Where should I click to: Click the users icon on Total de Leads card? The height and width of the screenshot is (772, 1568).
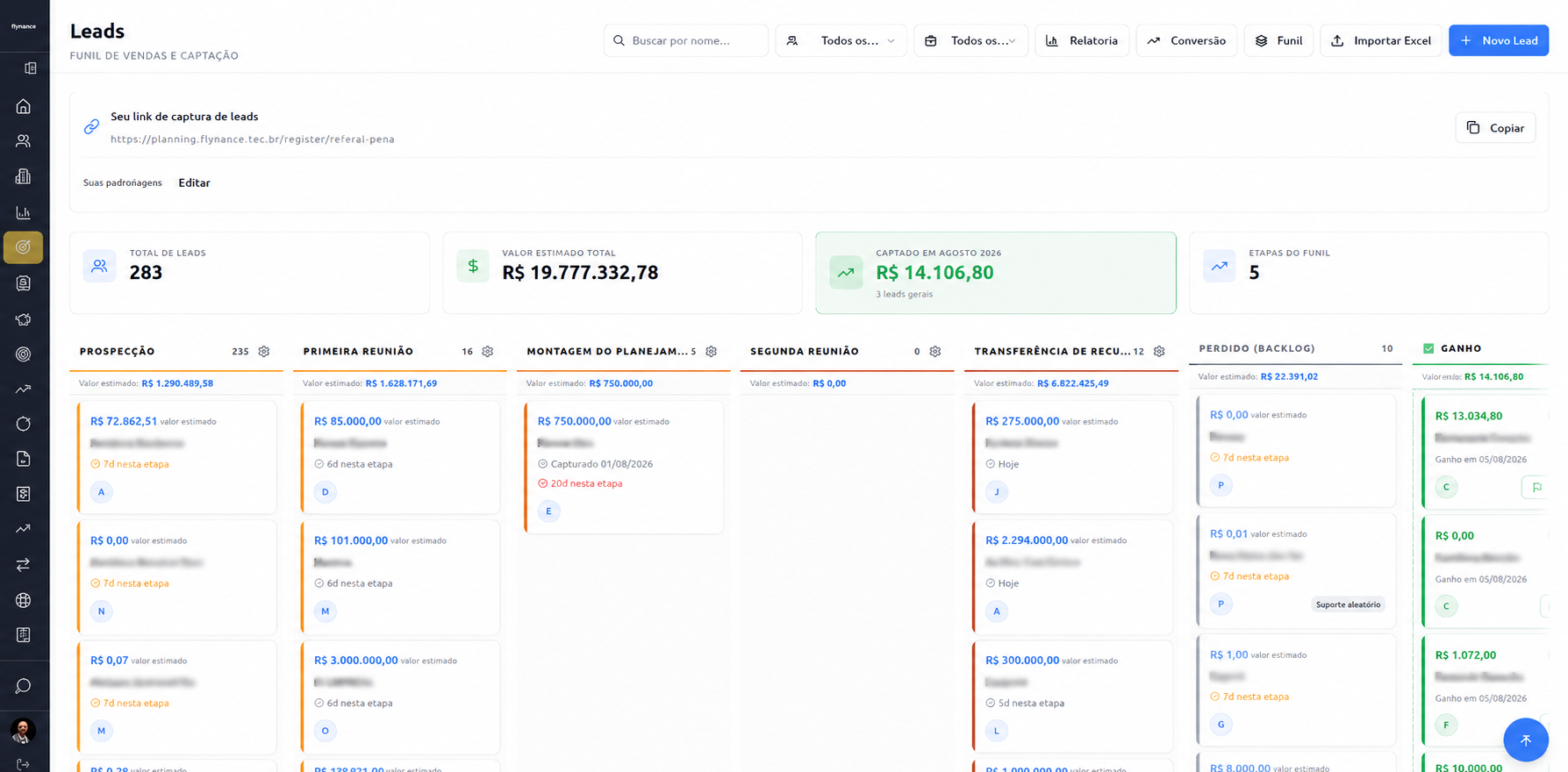99,266
